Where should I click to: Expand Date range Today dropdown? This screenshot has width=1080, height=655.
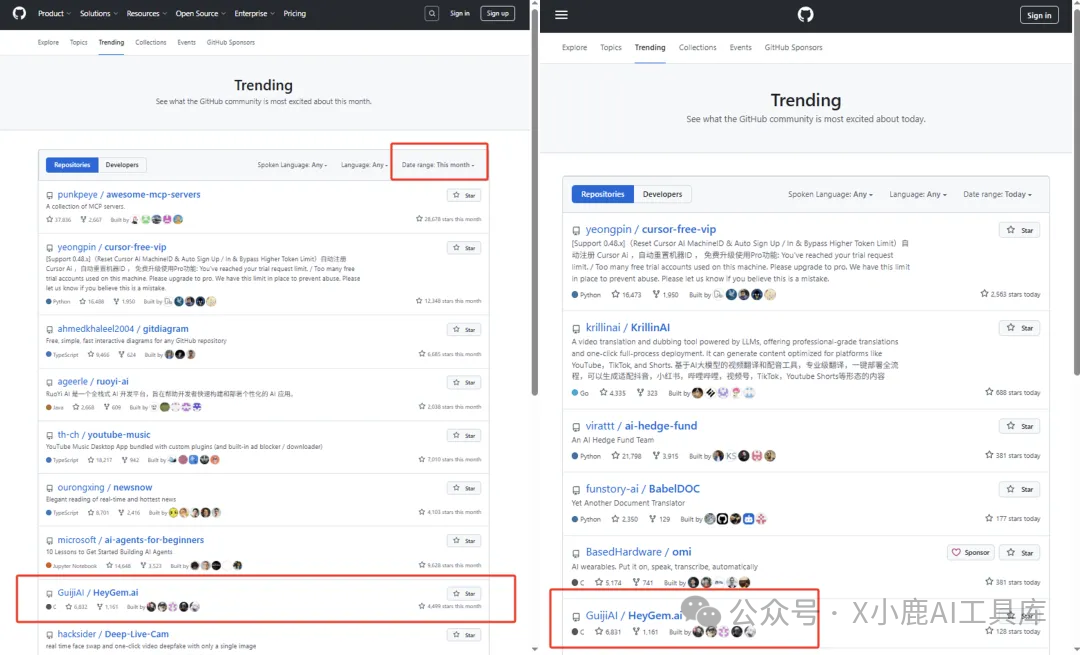pyautogui.click(x=997, y=194)
